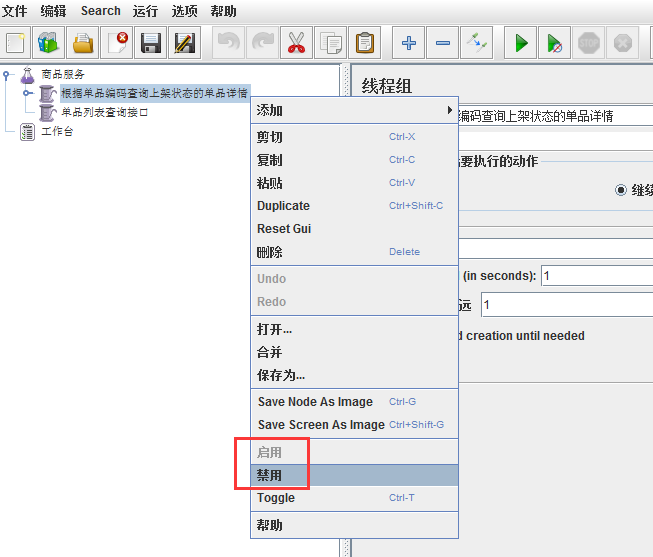Click the New test plan icon
This screenshot has width=653, height=557.
15,43
